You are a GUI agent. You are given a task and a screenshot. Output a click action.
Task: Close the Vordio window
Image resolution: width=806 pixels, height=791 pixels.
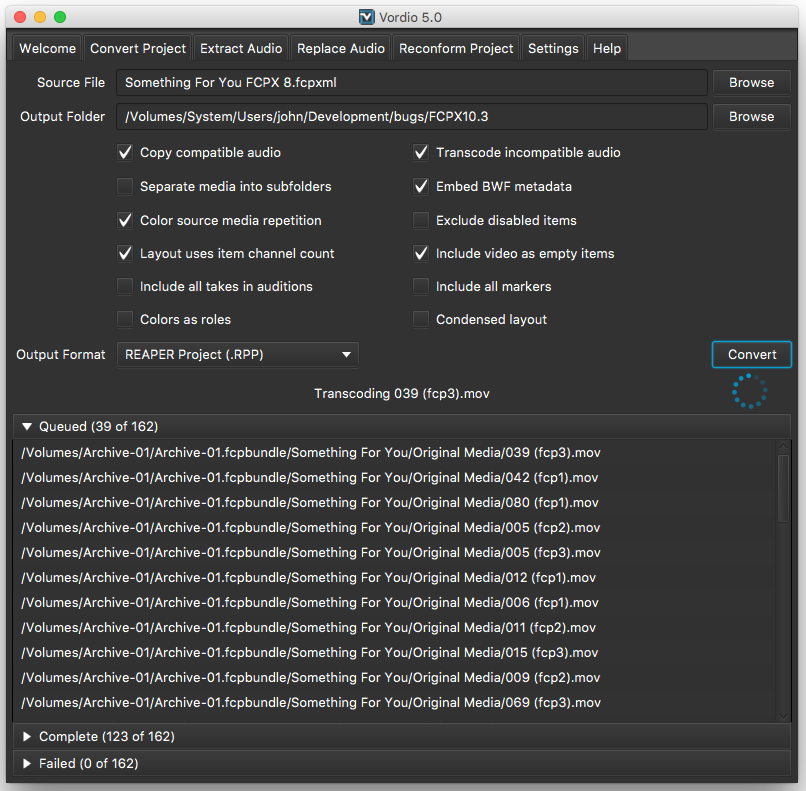click(20, 17)
